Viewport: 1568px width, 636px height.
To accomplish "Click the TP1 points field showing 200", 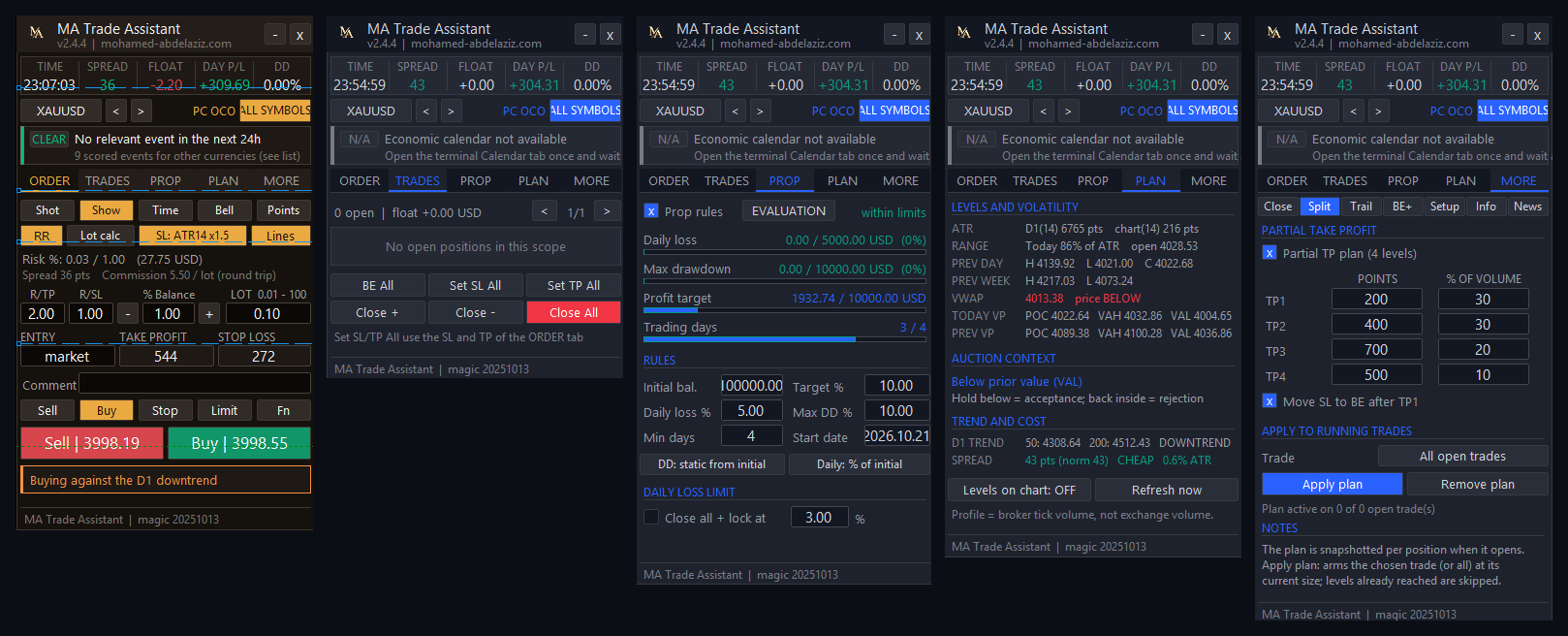I will [x=1376, y=300].
